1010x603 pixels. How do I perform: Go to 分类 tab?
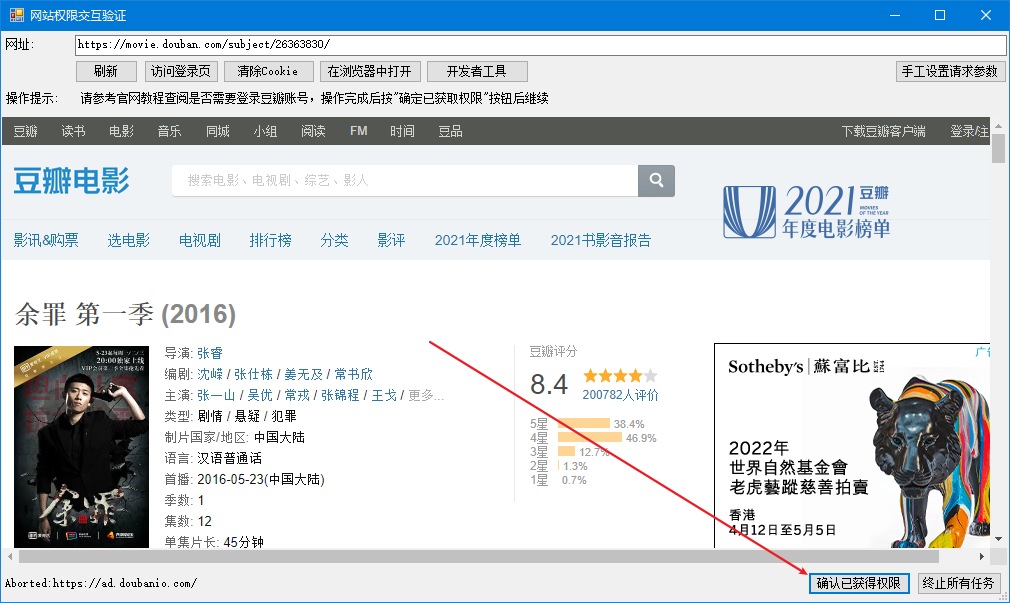[334, 240]
